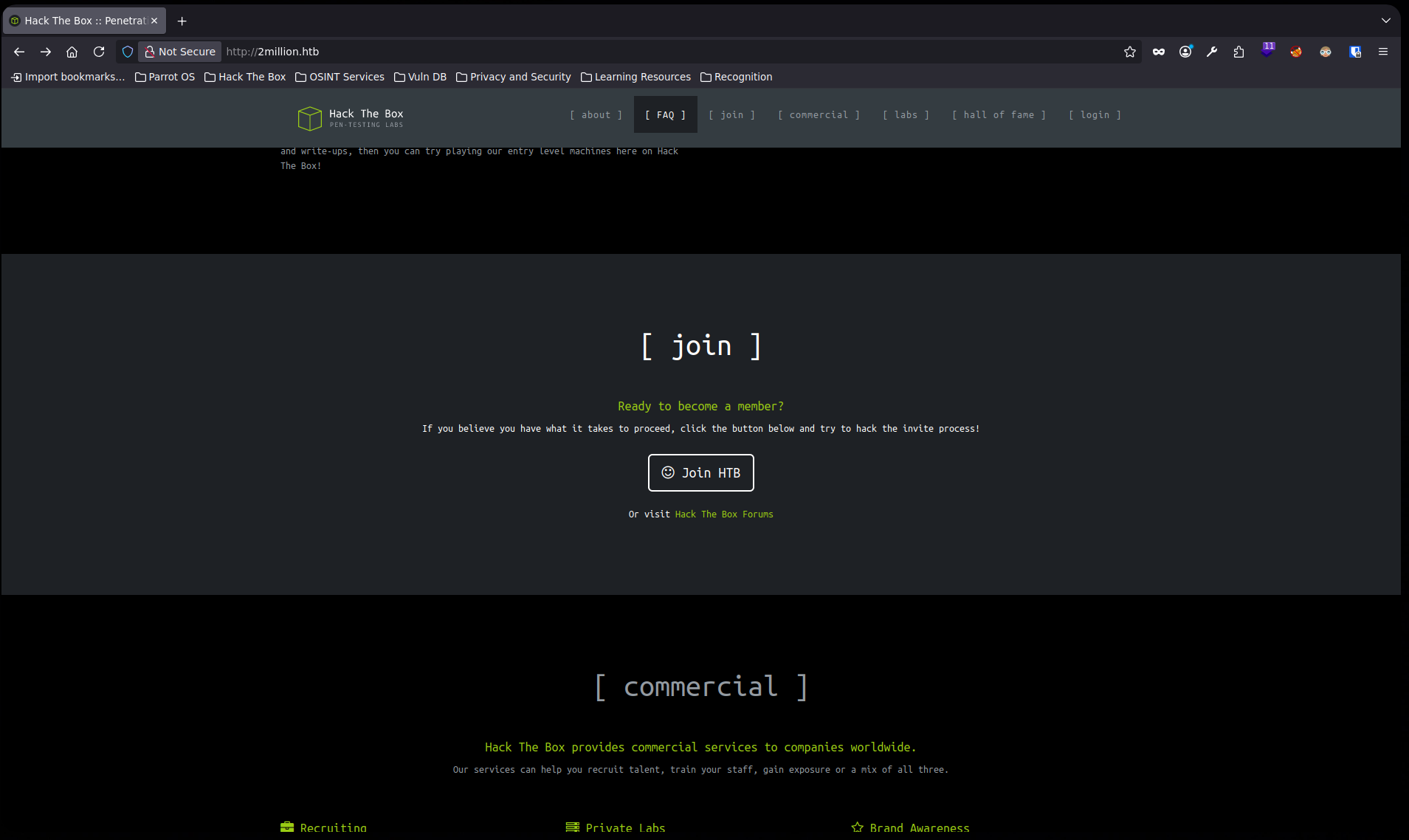Open the extensions puzzle icon
Screen dimensions: 1409x840
[1239, 52]
